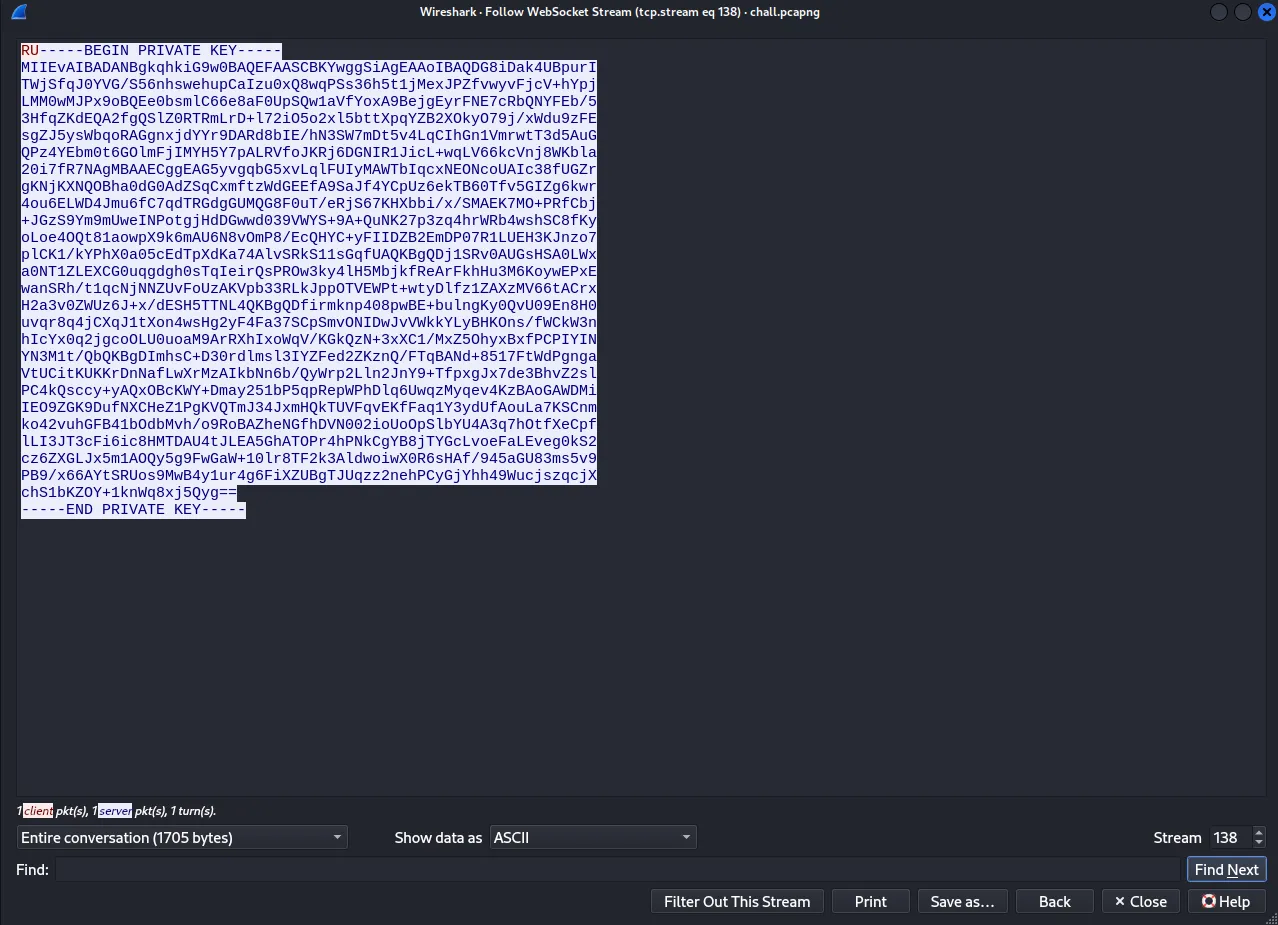Click the red 'RU' client text
The image size is (1278, 925).
30,51
